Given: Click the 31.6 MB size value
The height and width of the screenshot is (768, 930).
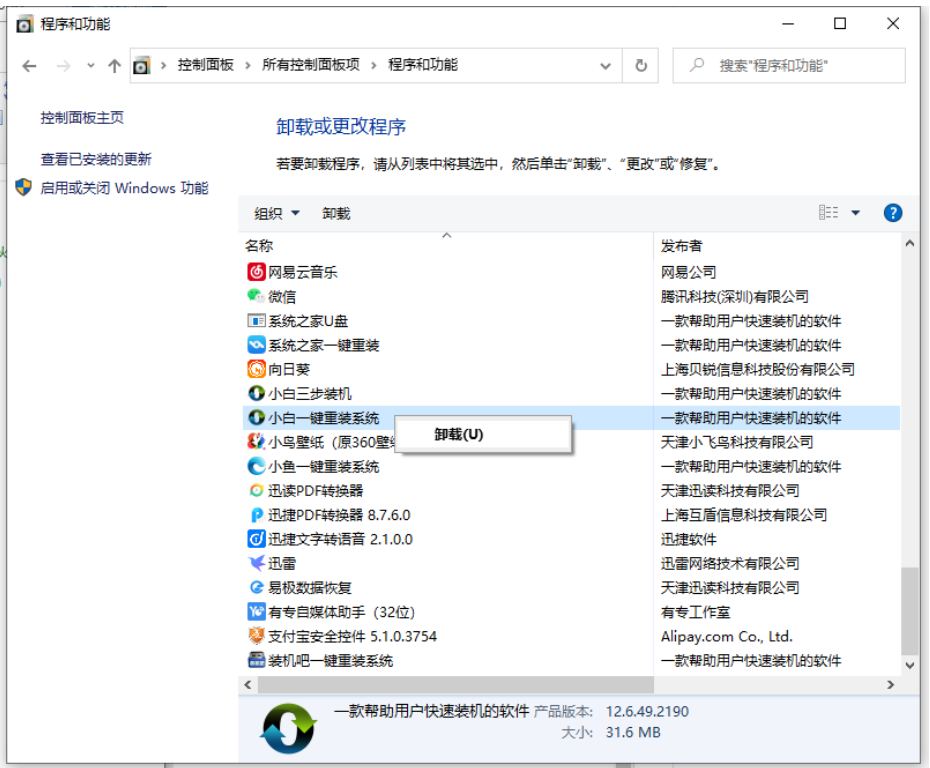Looking at the screenshot, I should (x=633, y=732).
